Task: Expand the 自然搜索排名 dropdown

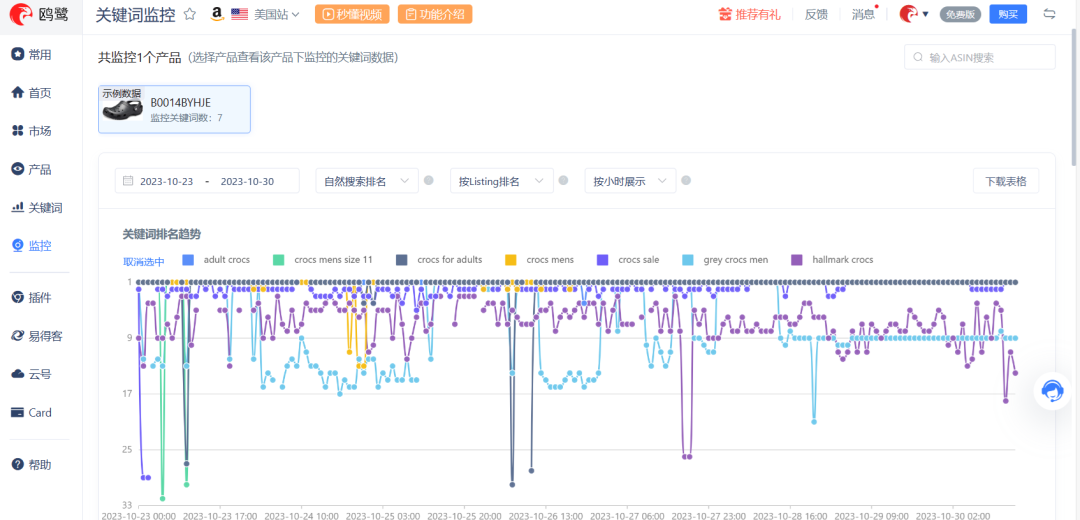Action: point(366,181)
